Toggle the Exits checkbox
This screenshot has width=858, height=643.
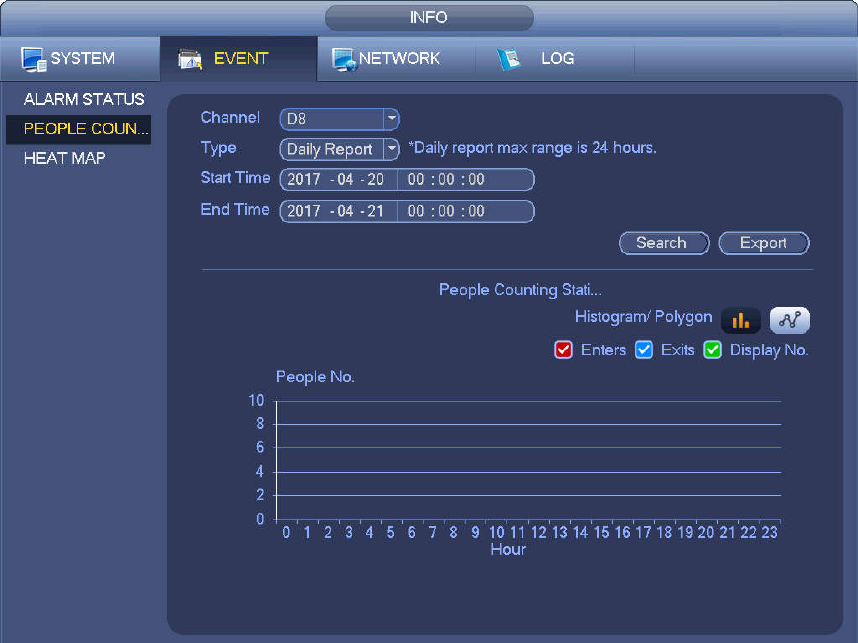tap(644, 350)
